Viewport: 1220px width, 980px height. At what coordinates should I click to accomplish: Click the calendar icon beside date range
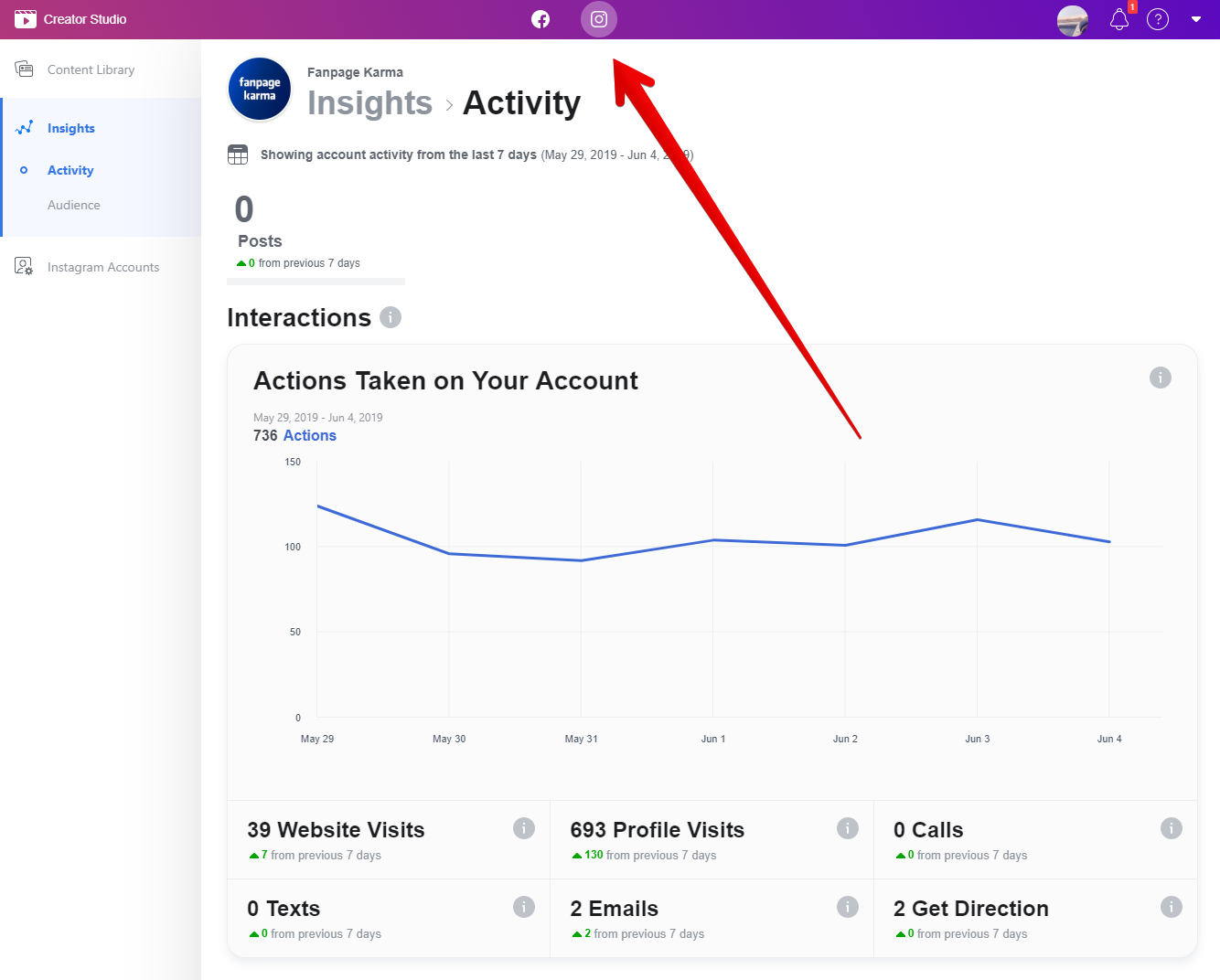click(x=238, y=154)
